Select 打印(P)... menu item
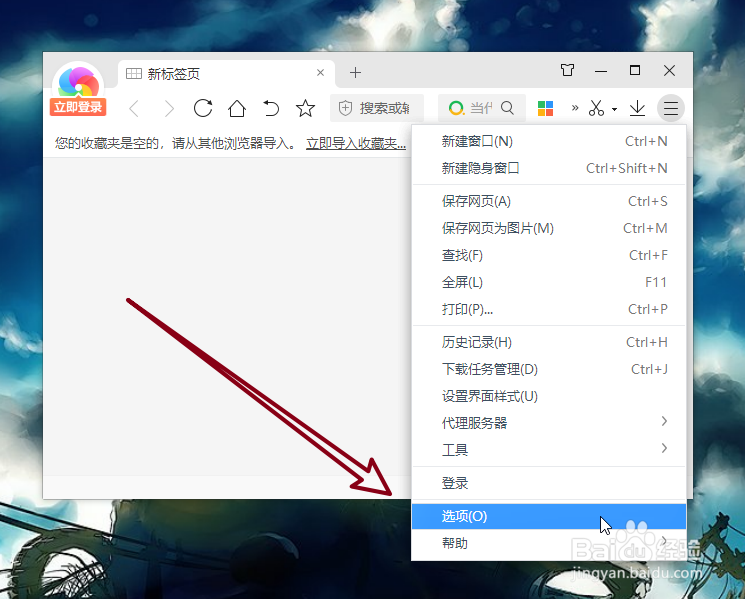This screenshot has width=745, height=599. tap(549, 310)
